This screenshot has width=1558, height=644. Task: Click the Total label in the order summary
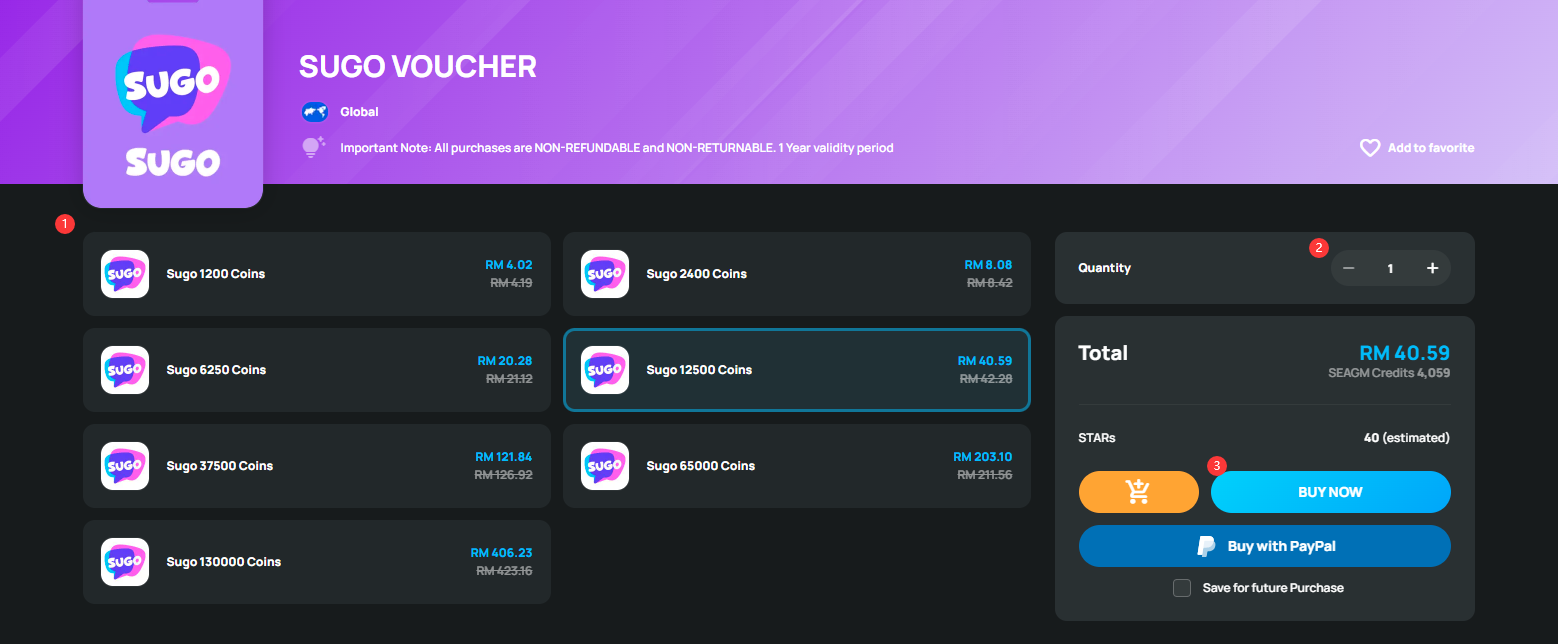pos(1103,353)
